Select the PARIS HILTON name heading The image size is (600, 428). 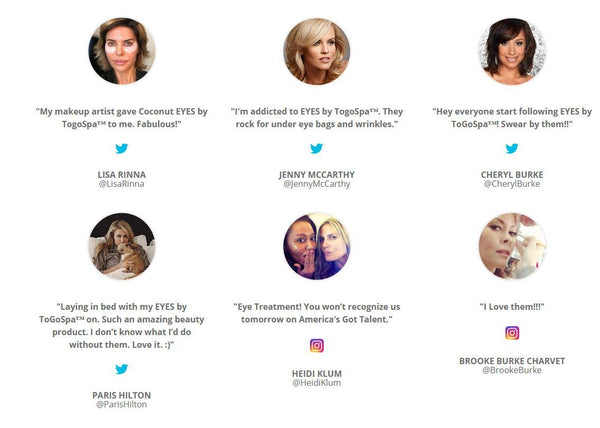pos(122,395)
